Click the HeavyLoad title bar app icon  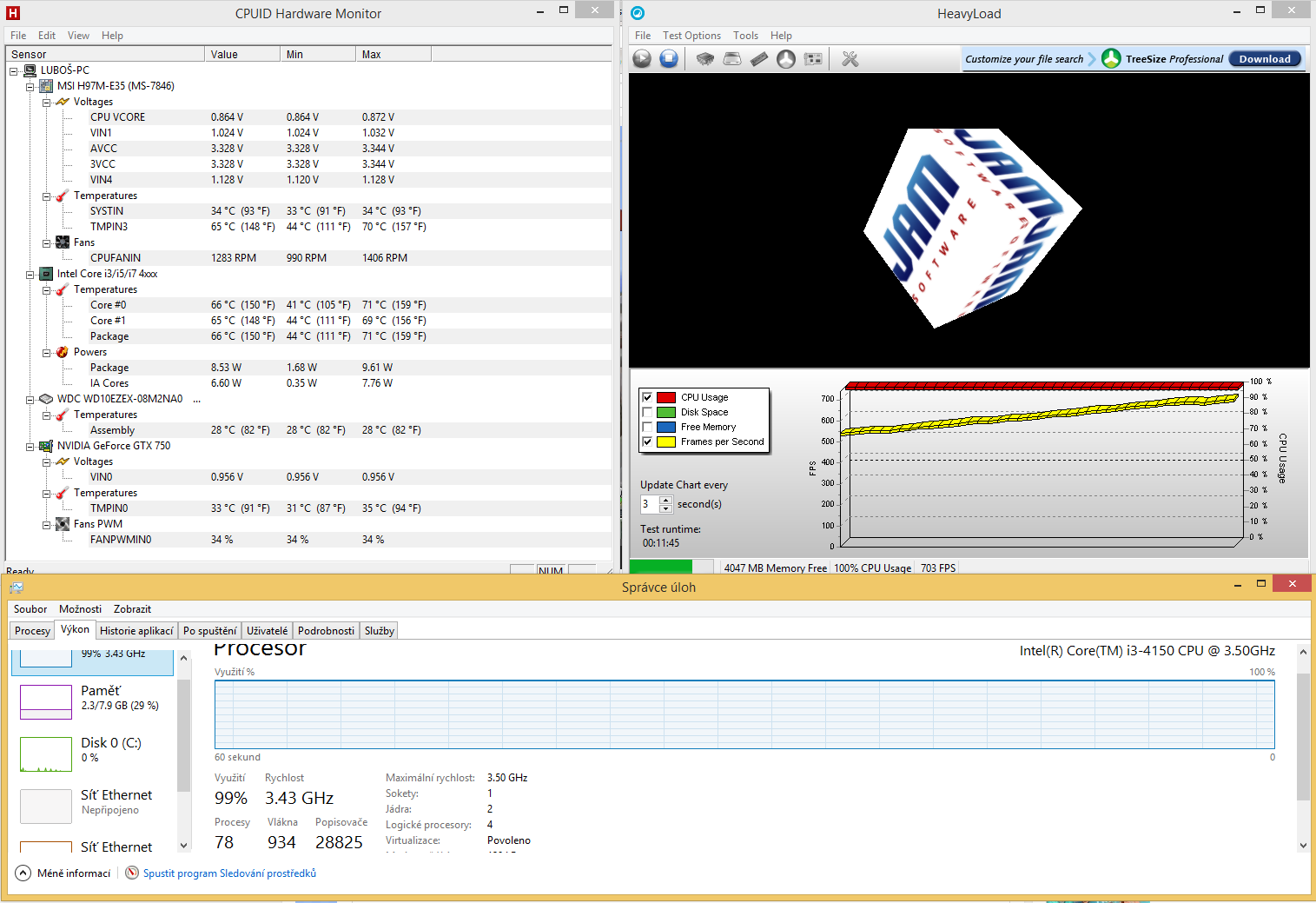coord(638,13)
